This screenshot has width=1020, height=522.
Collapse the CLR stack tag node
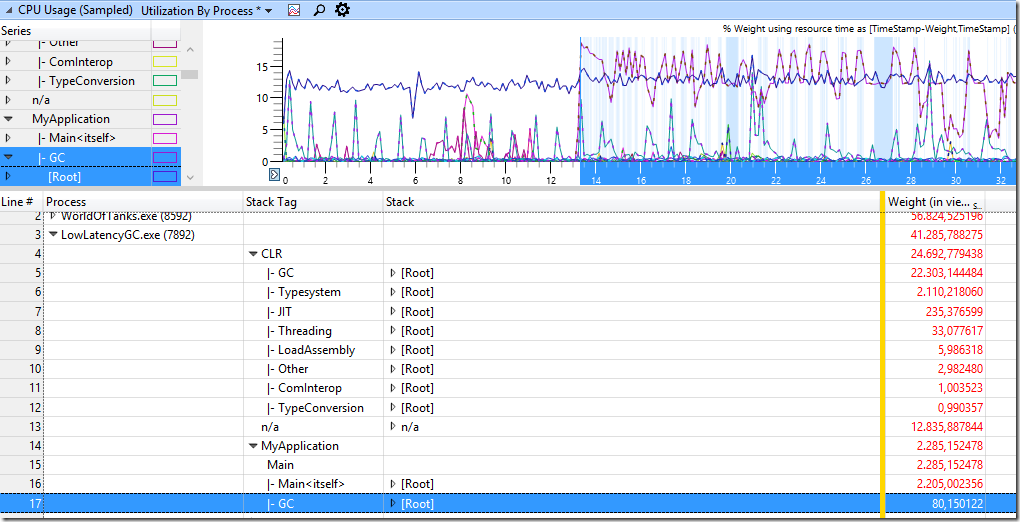tap(253, 254)
